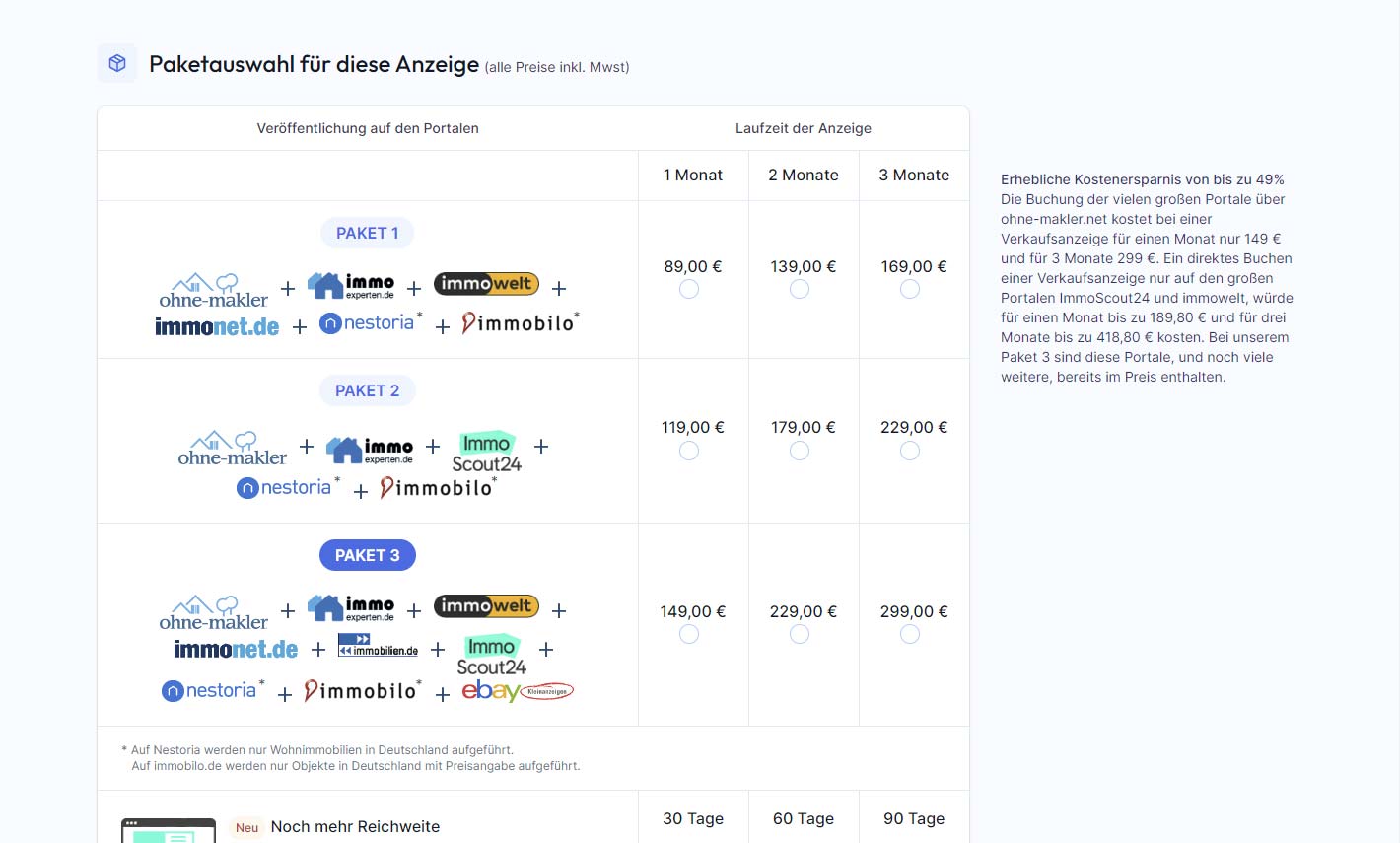Screen dimensions: 1400x843
Task: Click the '90 Tage' column label
Action: pos(914,818)
